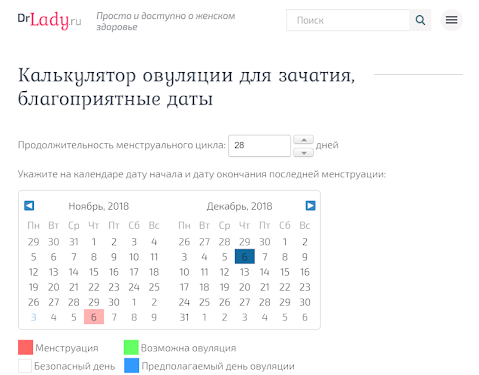This screenshot has height=375, width=479.
Task: Choose the blue 3 in November's last row
Action: coord(33,317)
